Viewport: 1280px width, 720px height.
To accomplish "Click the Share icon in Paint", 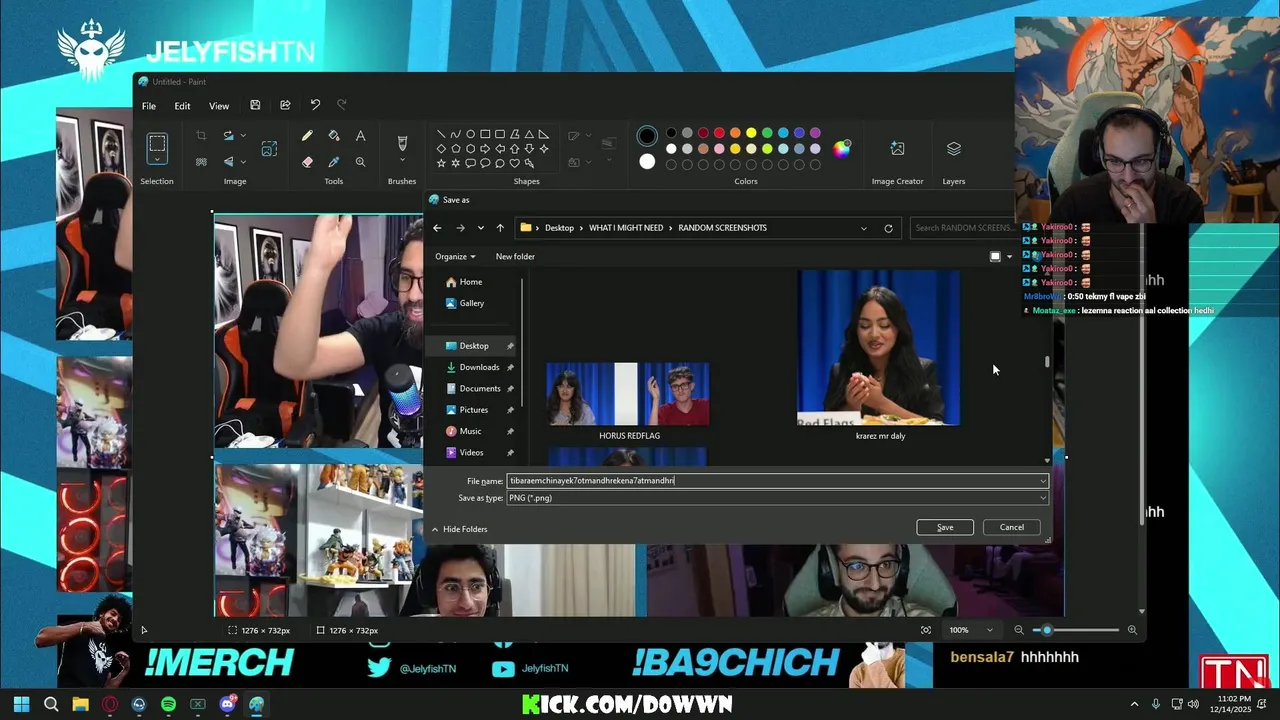I will 285,105.
